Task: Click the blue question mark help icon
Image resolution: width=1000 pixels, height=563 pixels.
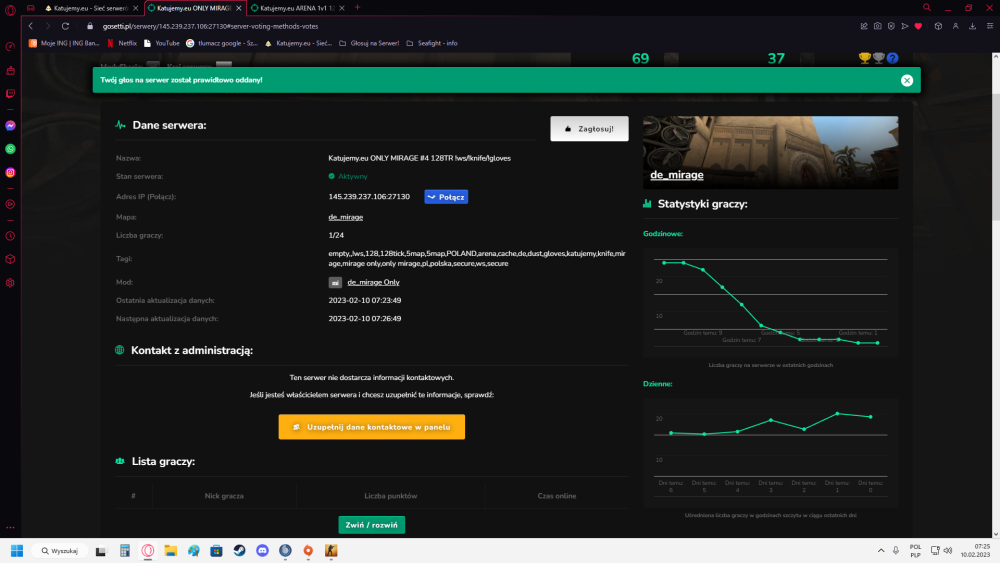Action: [x=893, y=58]
